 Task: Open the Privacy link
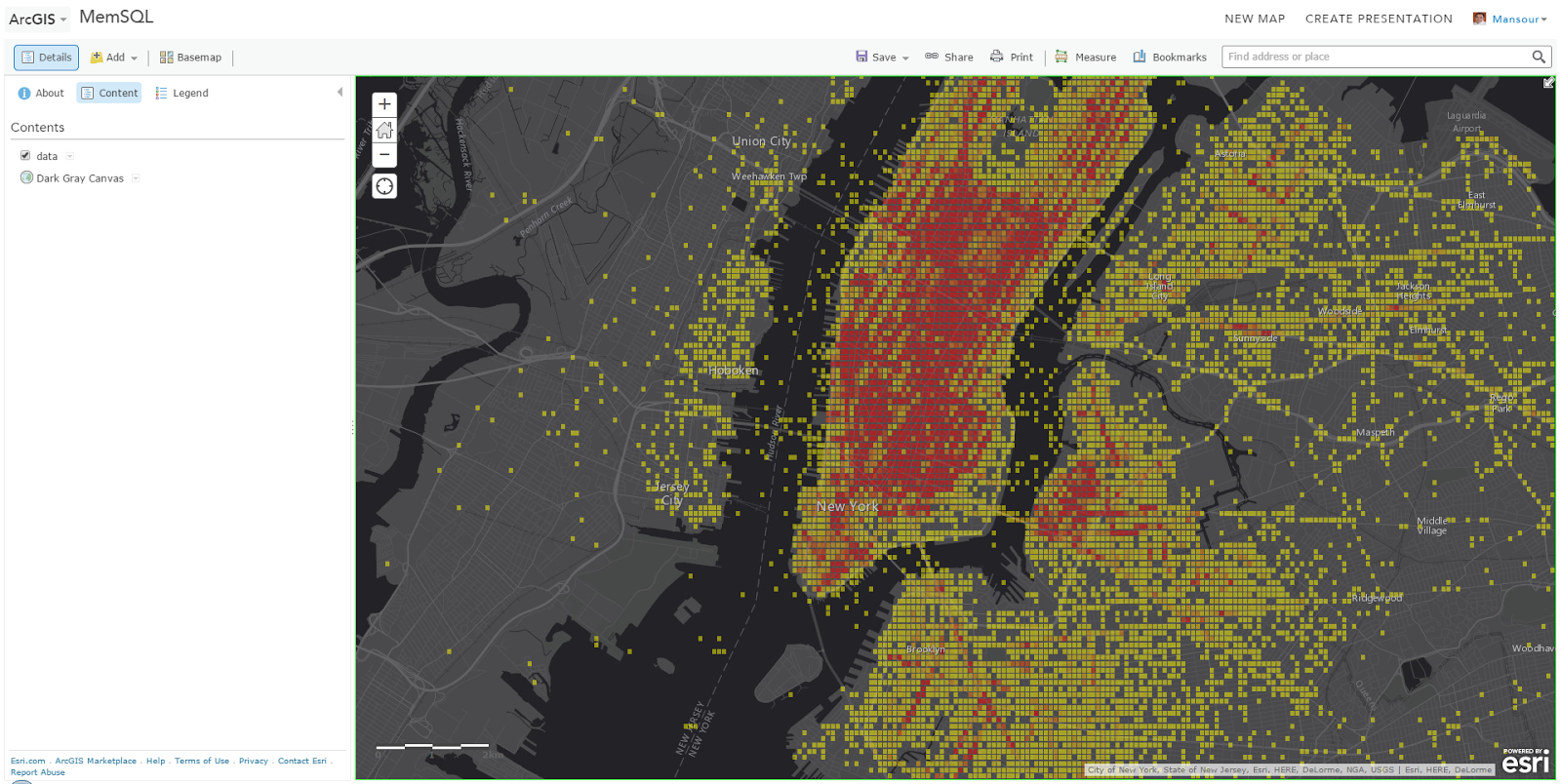click(x=253, y=761)
